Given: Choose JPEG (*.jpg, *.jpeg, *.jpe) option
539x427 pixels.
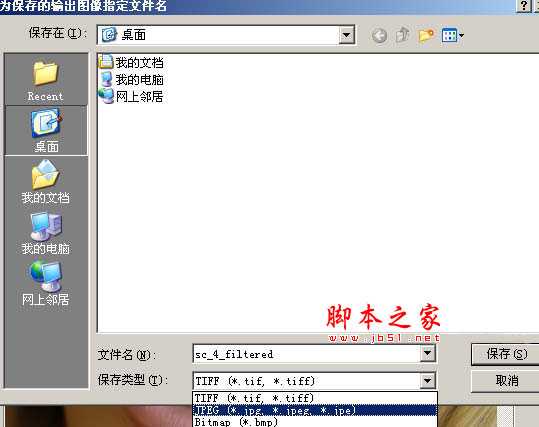Looking at the screenshot, I should point(315,410).
